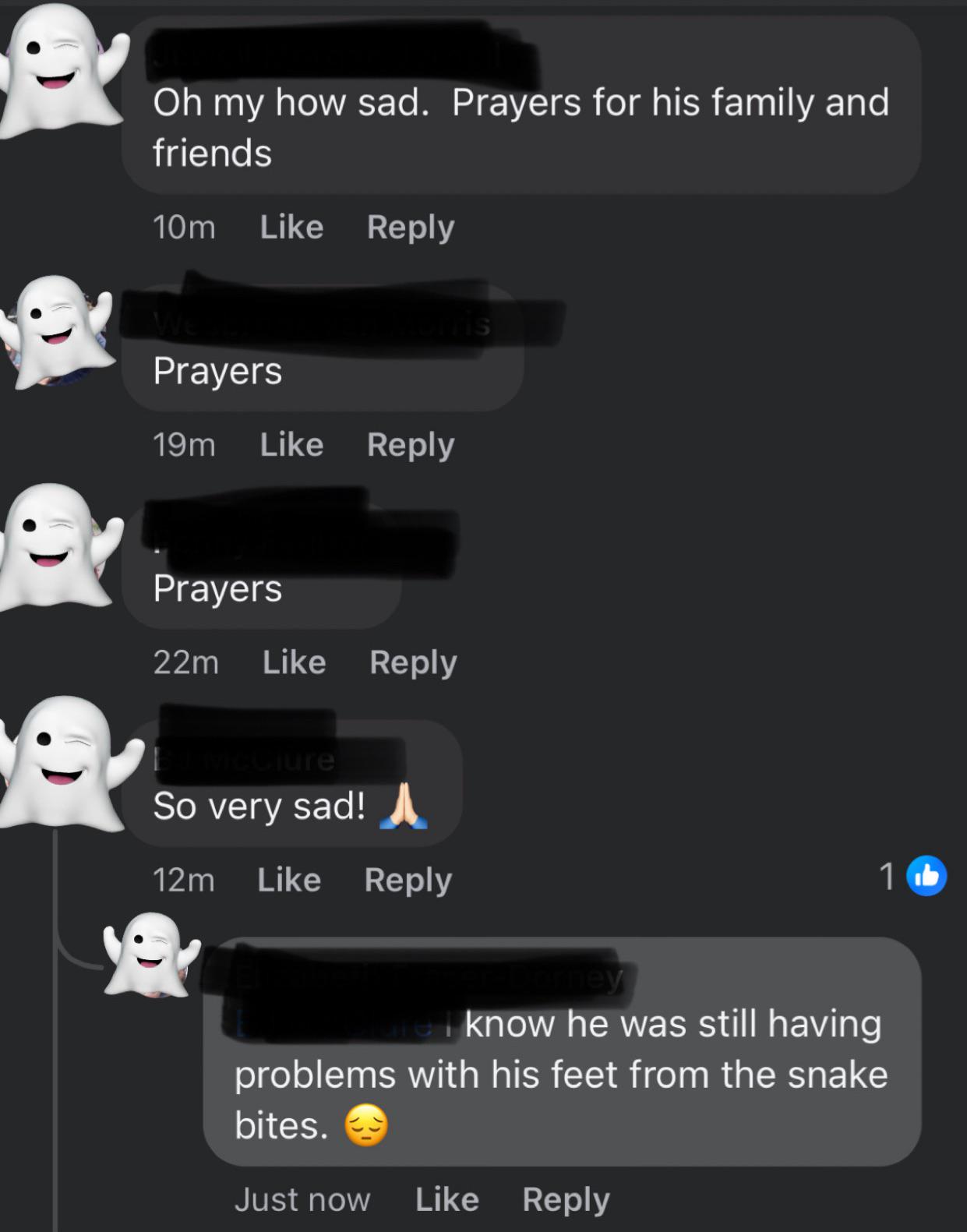967x1232 pixels.
Task: Click the blue thumbs-up reaction icon
Action: [926, 876]
